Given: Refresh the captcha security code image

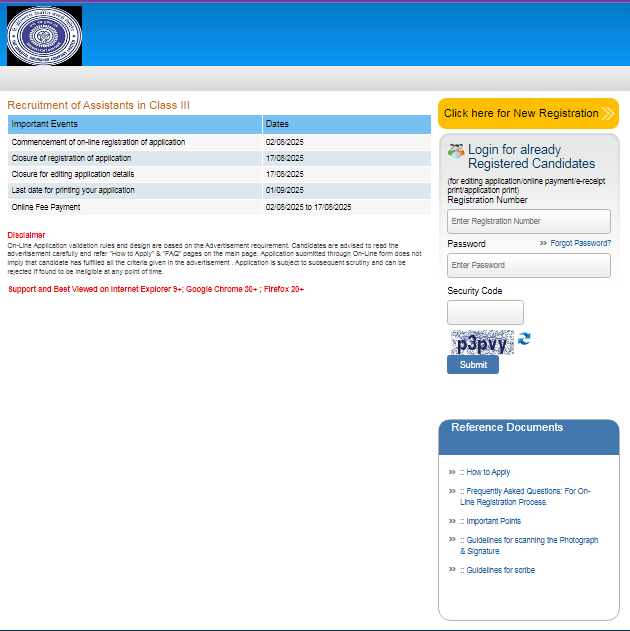Looking at the screenshot, I should 524,339.
